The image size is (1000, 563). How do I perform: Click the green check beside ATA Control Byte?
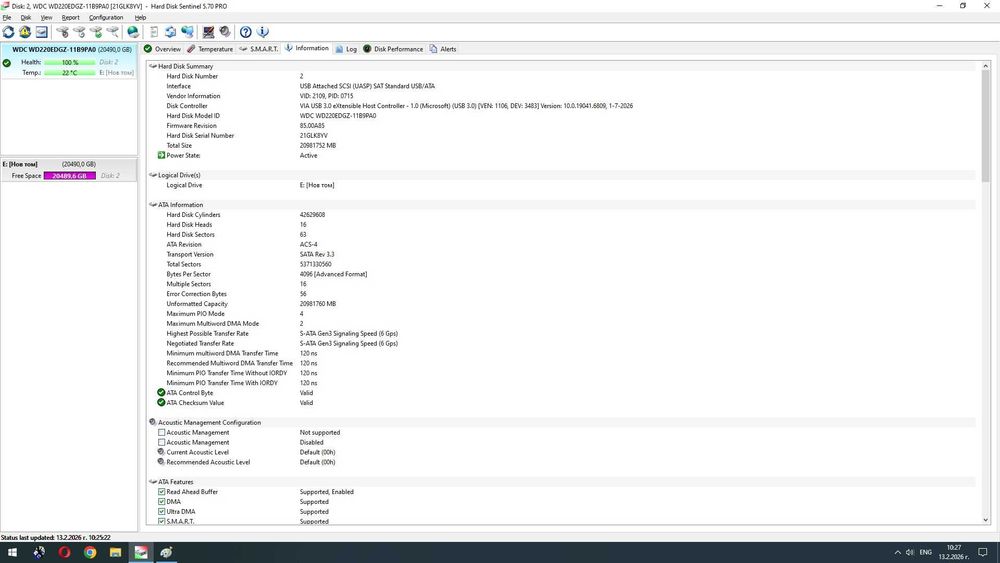click(161, 393)
